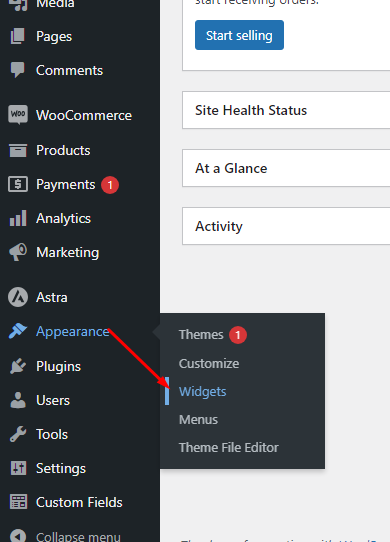The width and height of the screenshot is (390, 542).
Task: Open the Payments menu item
Action: click(x=65, y=185)
